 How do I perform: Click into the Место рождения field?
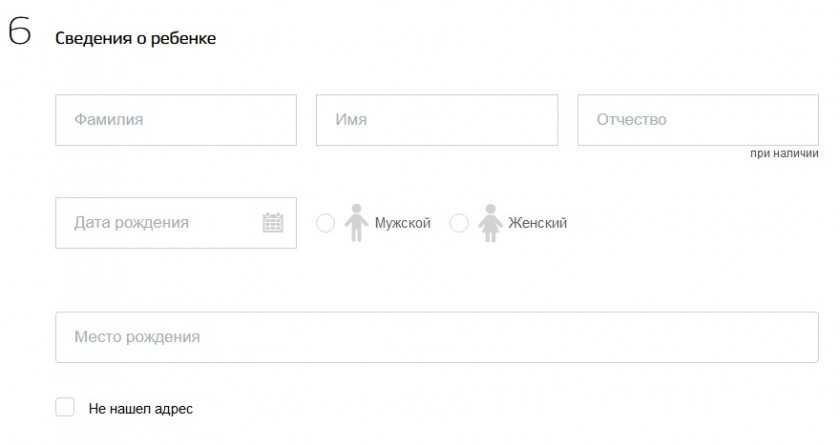click(437, 337)
